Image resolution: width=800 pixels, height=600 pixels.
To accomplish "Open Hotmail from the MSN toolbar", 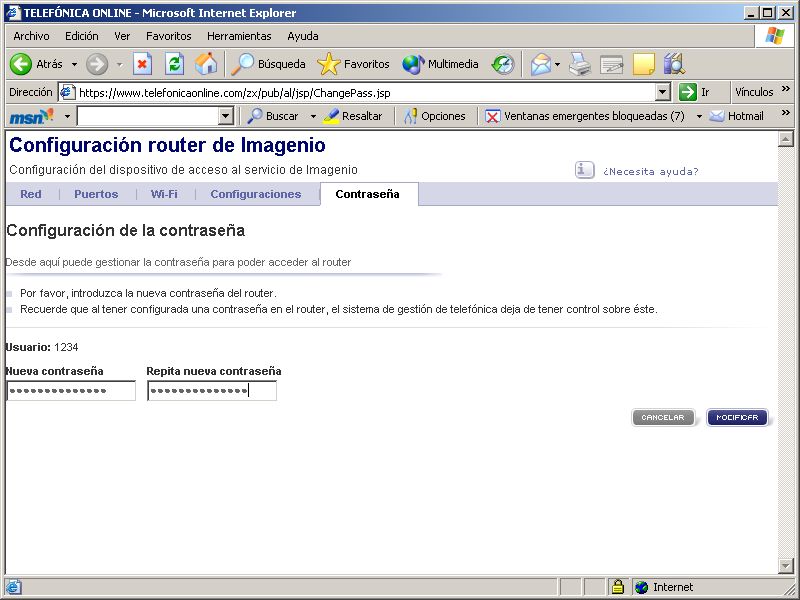I will 737,116.
